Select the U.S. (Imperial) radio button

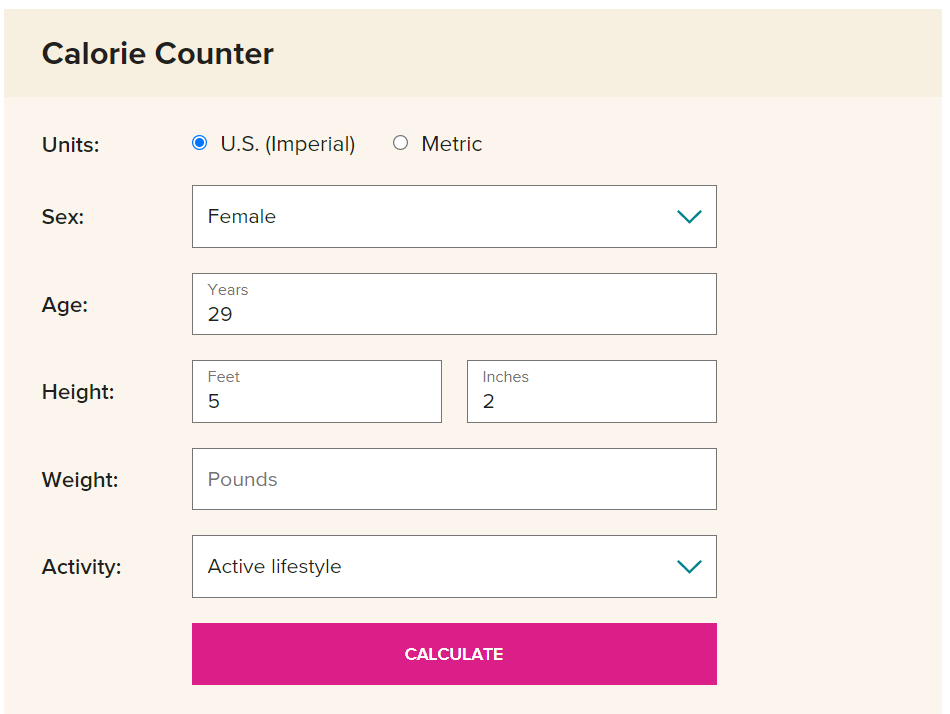pyautogui.click(x=199, y=143)
